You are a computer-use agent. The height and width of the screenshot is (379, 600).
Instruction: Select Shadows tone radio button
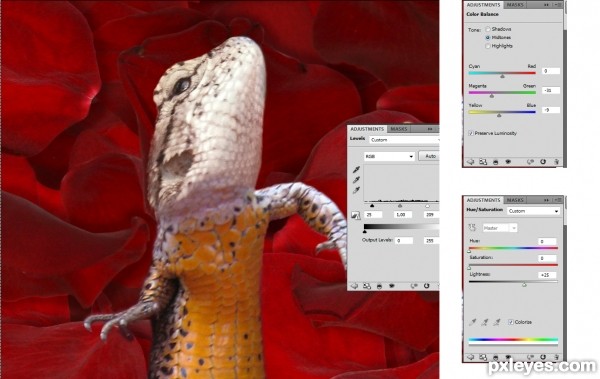pos(488,29)
